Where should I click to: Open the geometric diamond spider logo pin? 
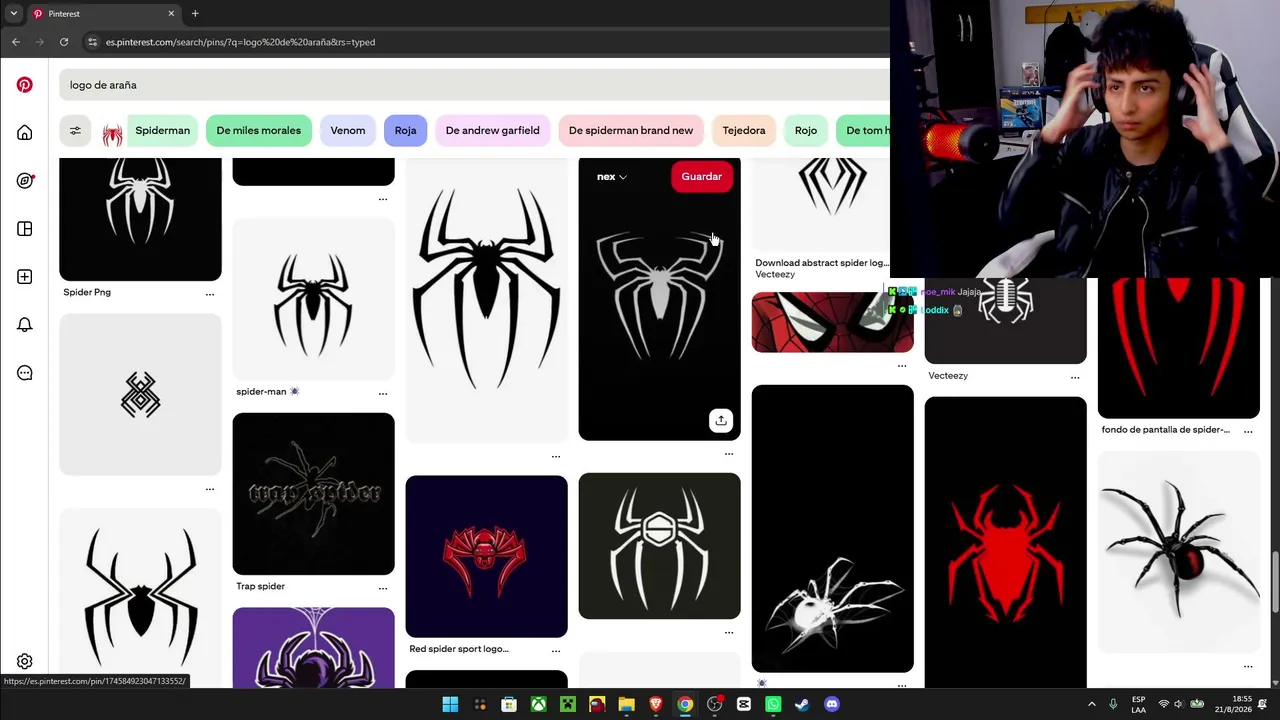(x=140, y=394)
